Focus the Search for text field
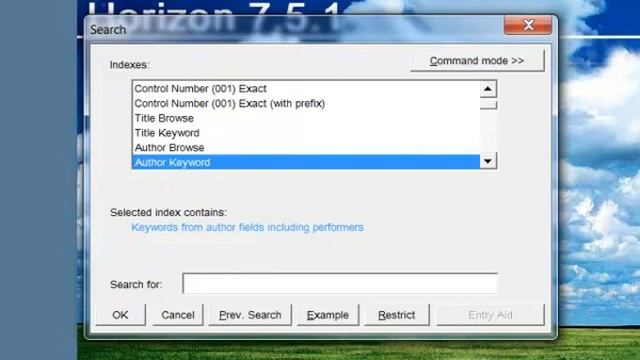The image size is (640, 360). click(340, 283)
